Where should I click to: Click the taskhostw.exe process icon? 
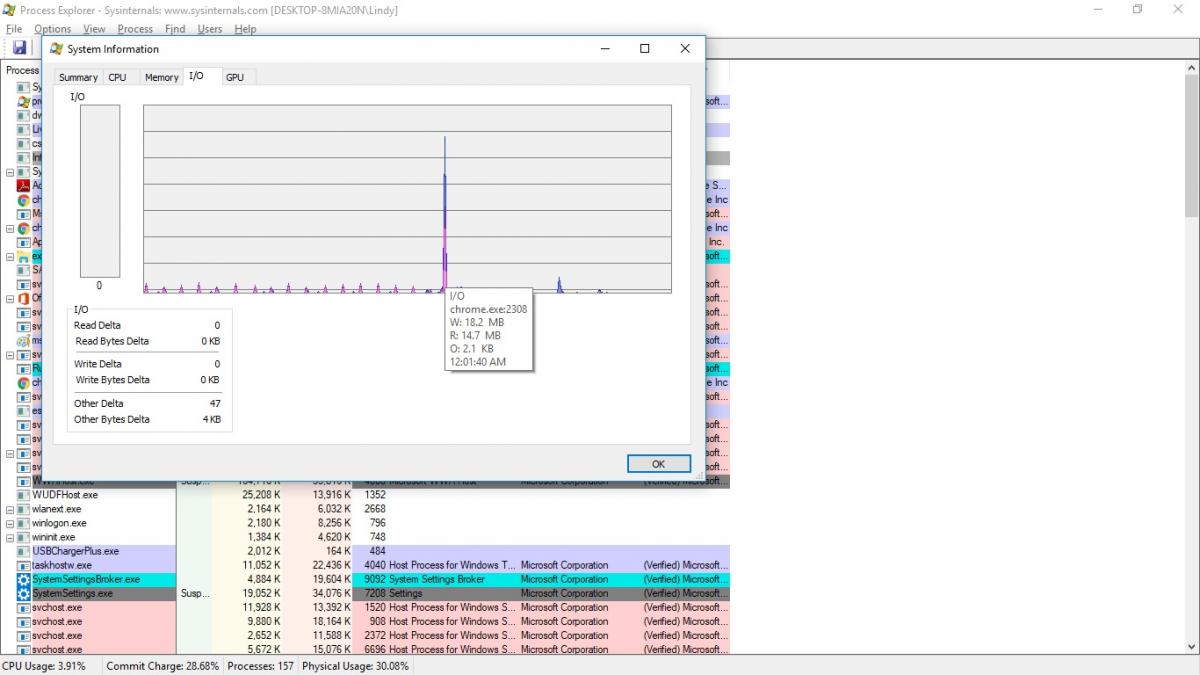coord(24,565)
